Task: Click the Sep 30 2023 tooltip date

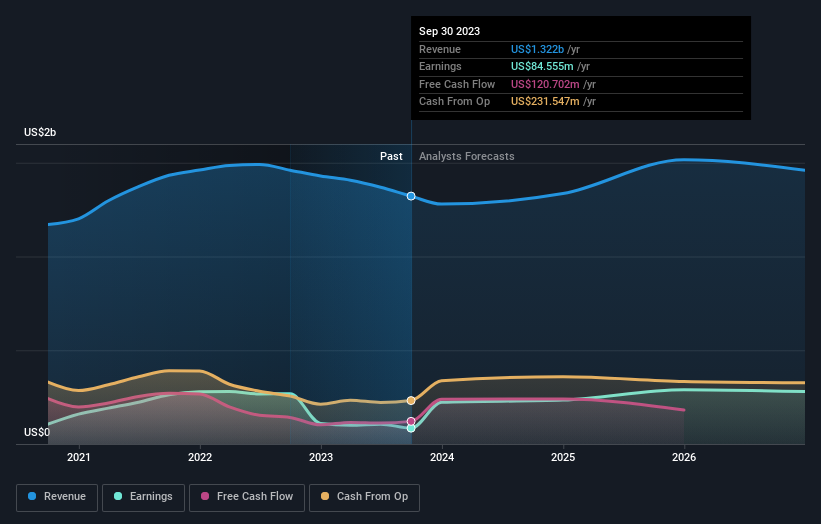Action: (x=449, y=31)
